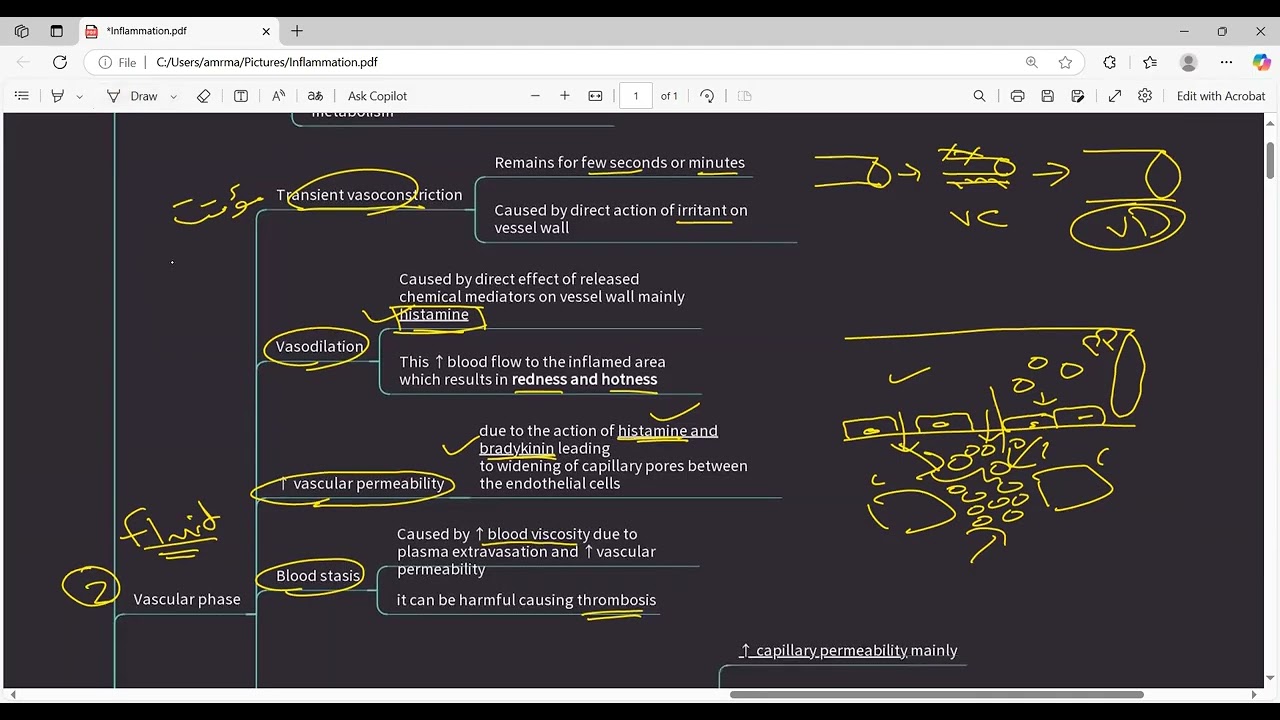The image size is (1280, 720).
Task: Click the '↑ vascular permeability' node text
Action: tap(361, 484)
